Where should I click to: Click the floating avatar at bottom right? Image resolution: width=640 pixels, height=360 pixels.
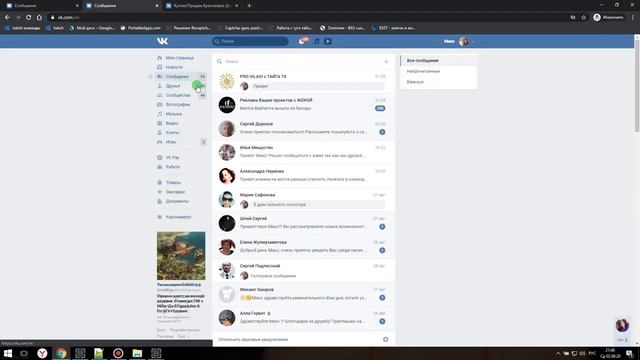pyautogui.click(x=622, y=325)
